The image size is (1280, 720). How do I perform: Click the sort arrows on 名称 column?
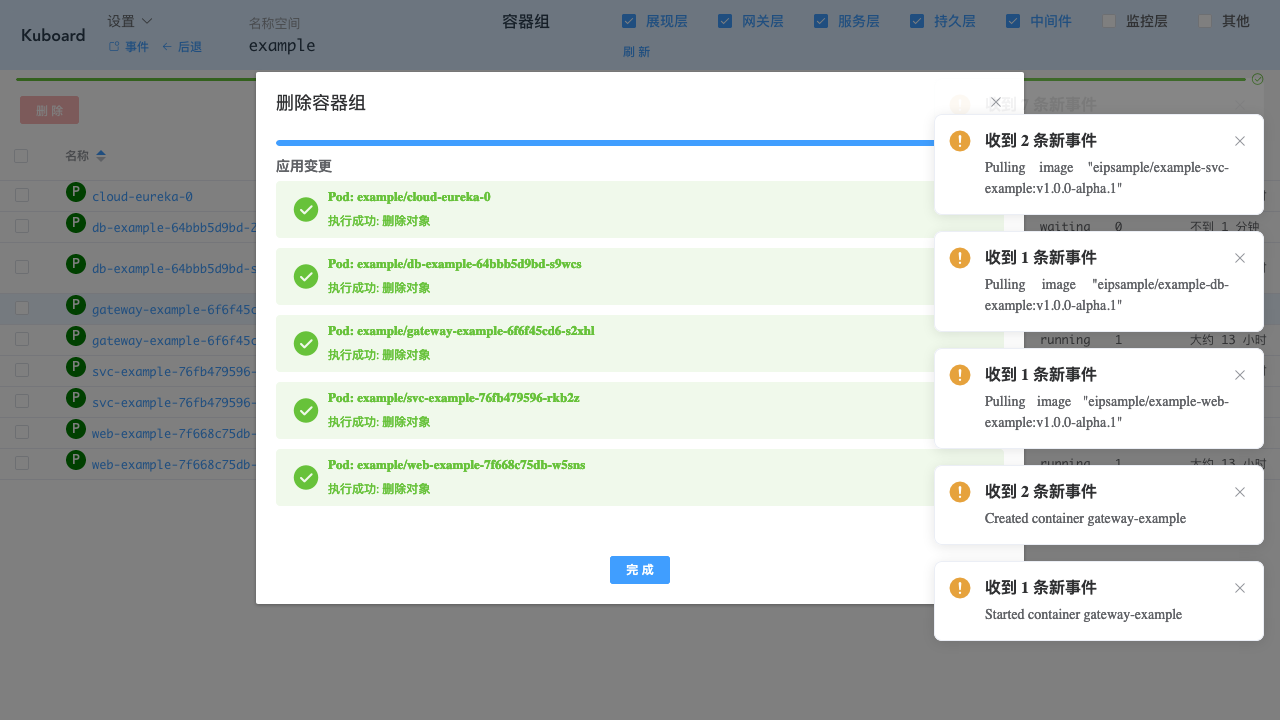101,156
